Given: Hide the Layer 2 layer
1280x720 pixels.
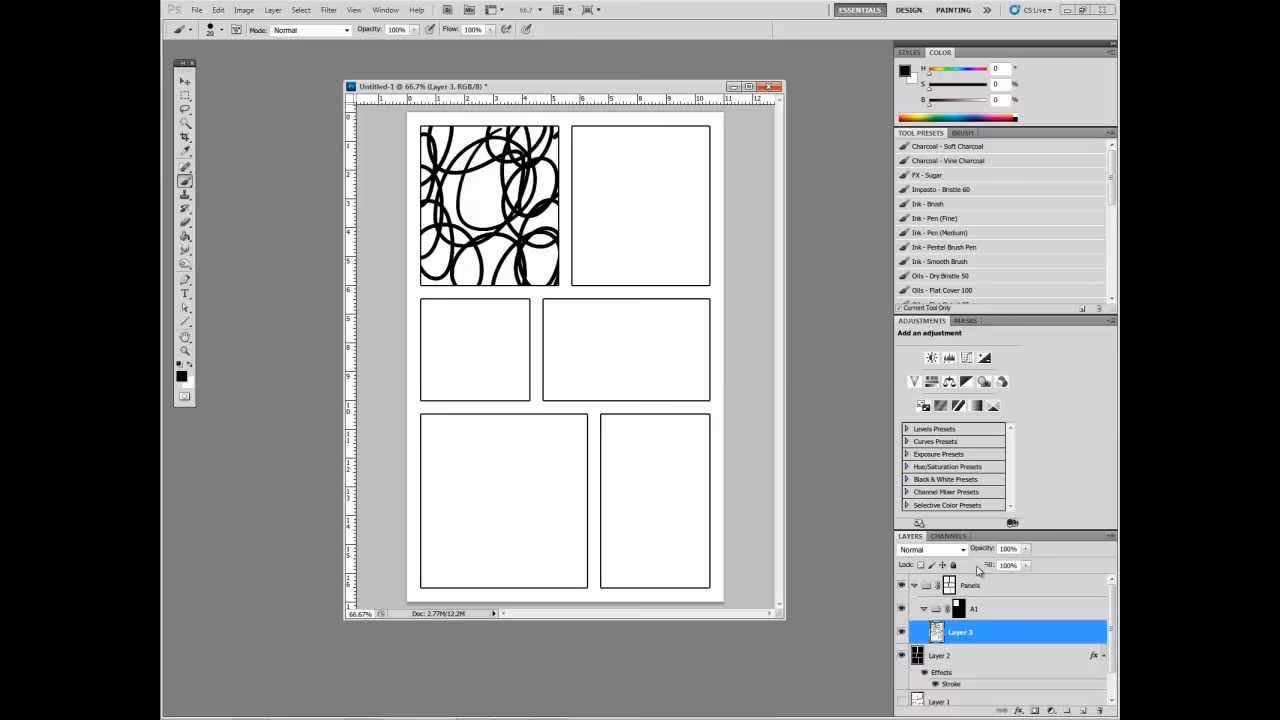Looking at the screenshot, I should [x=902, y=654].
